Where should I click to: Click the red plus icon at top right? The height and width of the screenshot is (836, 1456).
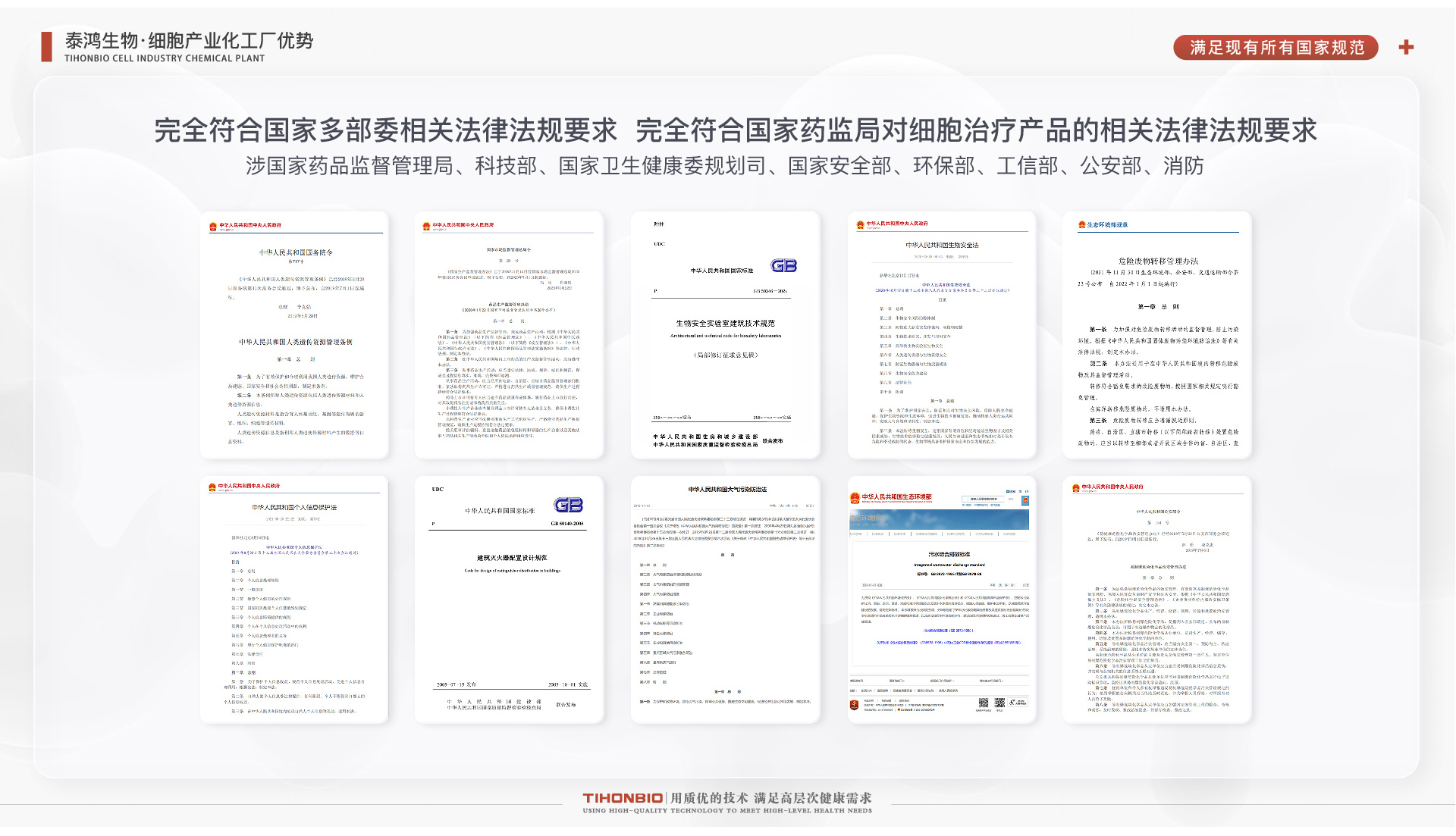(1406, 47)
